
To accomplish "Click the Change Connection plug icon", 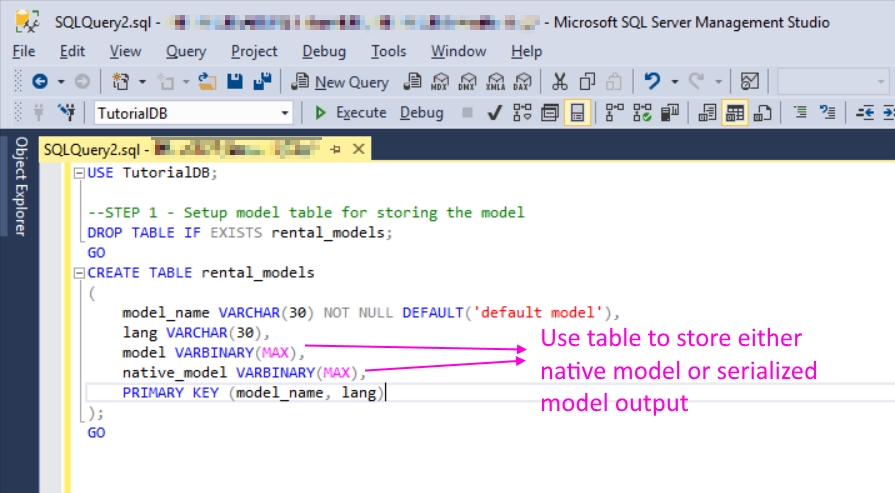I will [67, 112].
